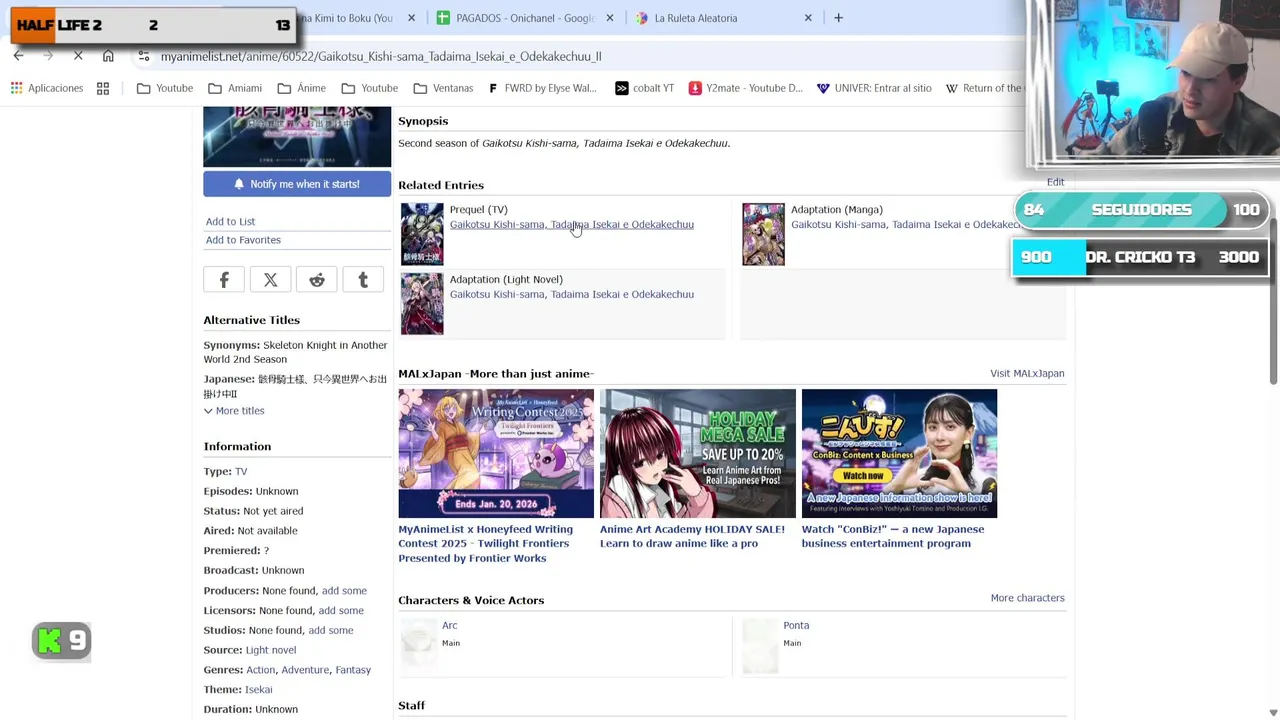Image resolution: width=1280 pixels, height=720 pixels.
Task: Open character Arc link
Action: [x=449, y=625]
